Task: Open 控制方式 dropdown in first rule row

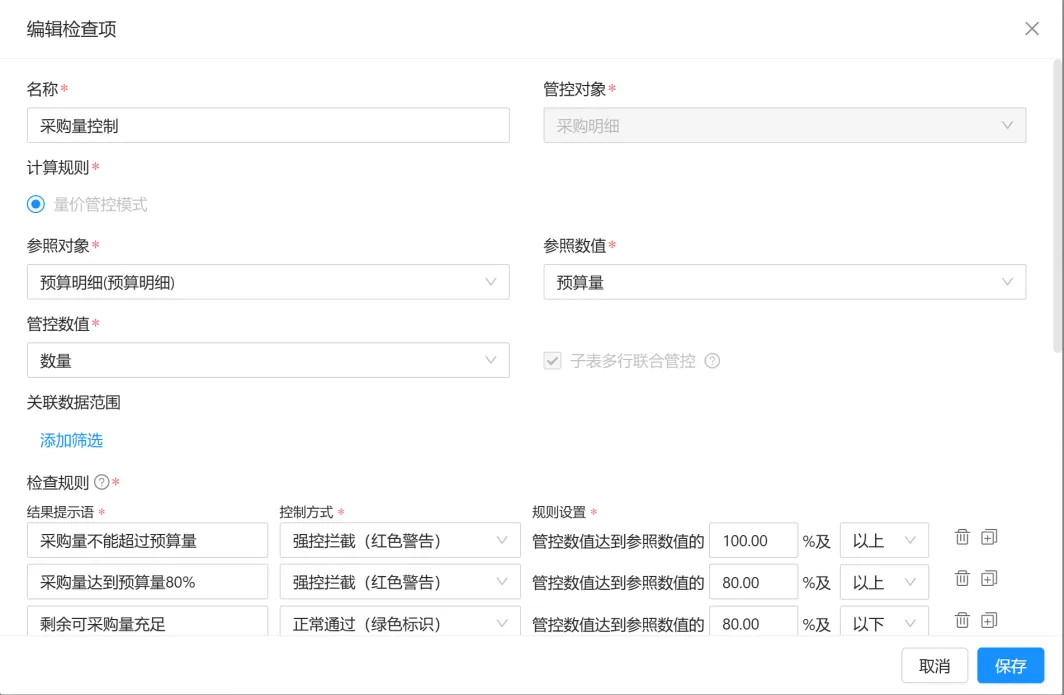Action: click(x=399, y=541)
